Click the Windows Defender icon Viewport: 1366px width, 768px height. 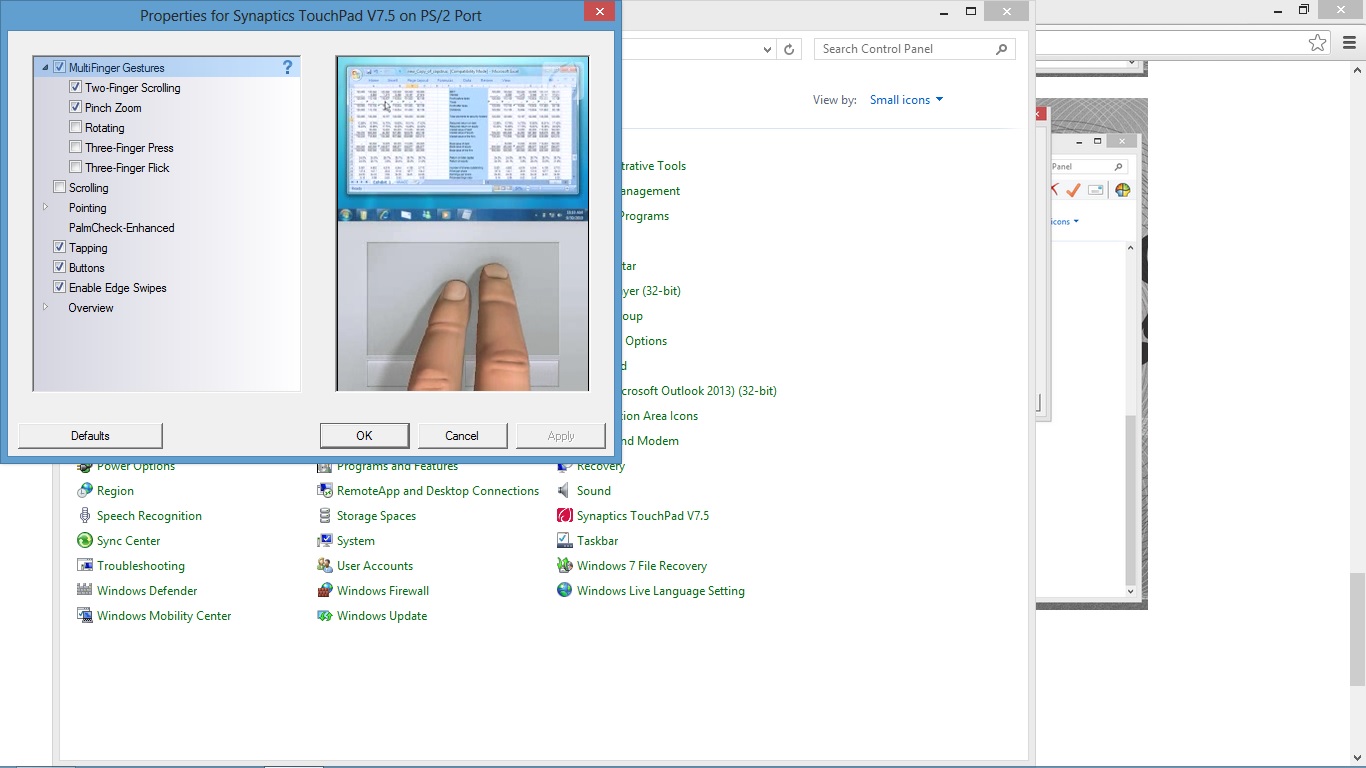(x=85, y=591)
